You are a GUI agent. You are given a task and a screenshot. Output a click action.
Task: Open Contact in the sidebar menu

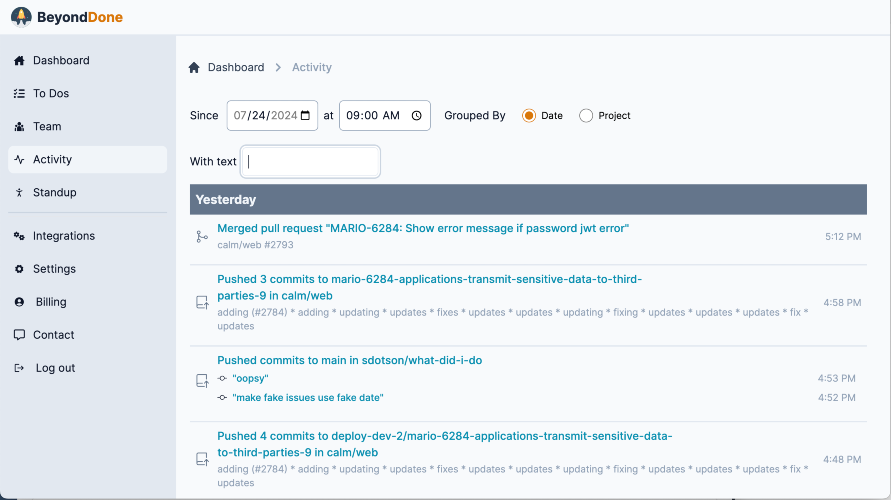tap(88, 335)
